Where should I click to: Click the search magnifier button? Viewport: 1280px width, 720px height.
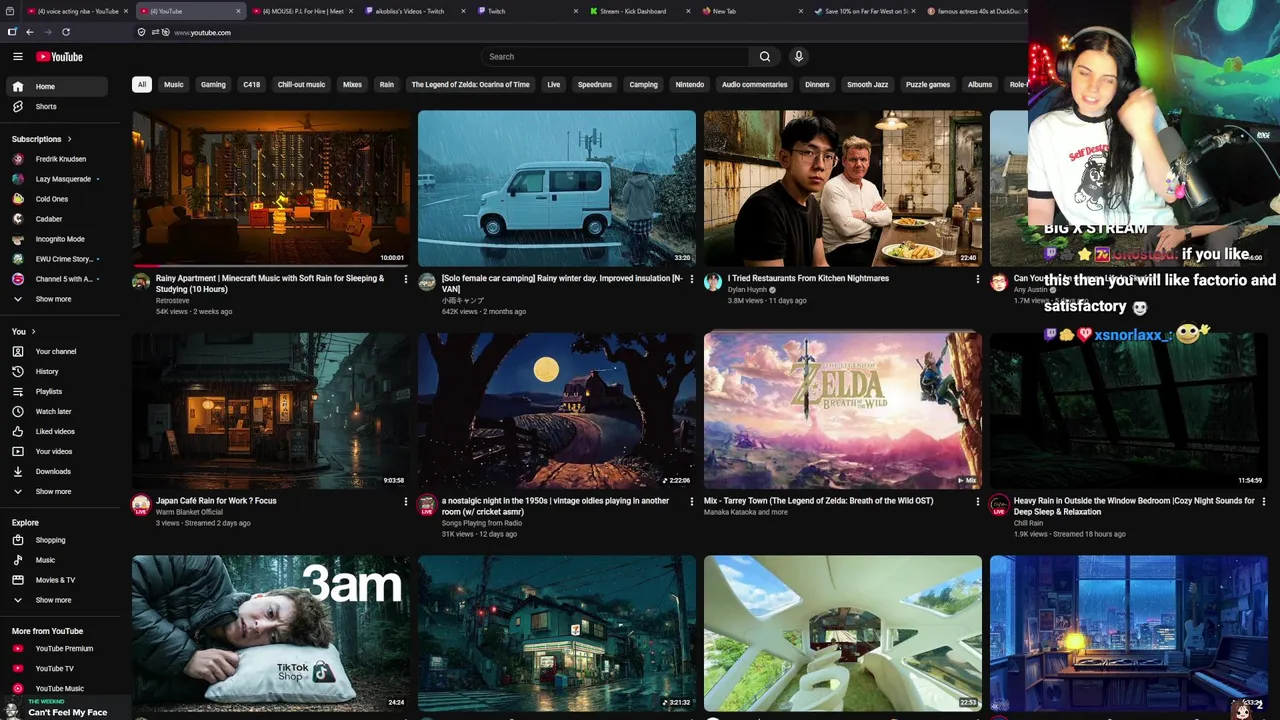[765, 57]
